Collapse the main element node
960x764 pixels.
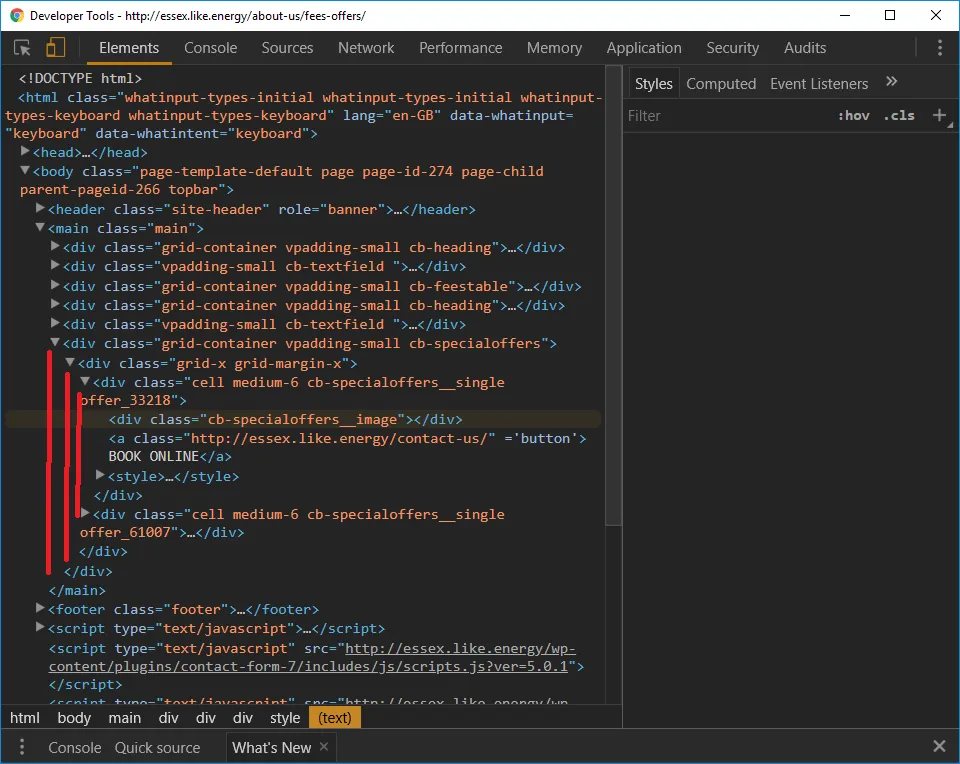[41, 228]
